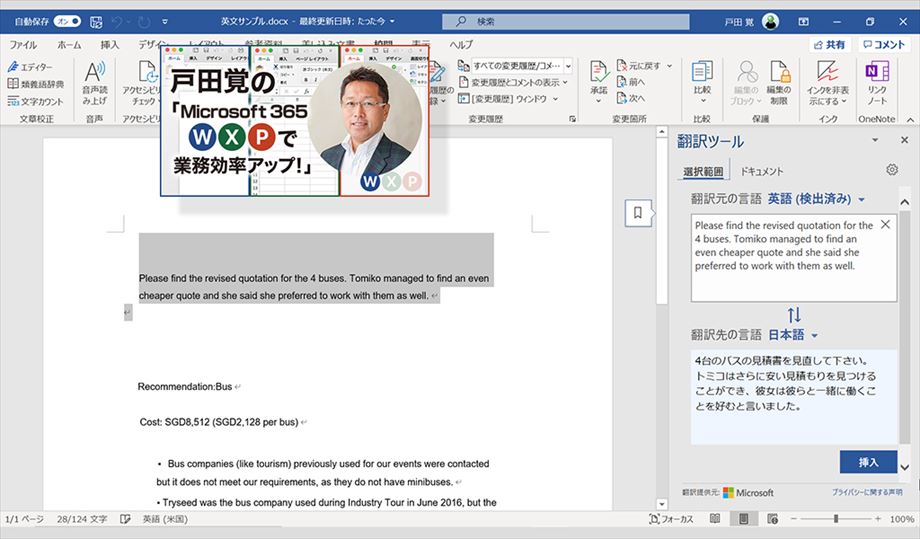Image resolution: width=920 pixels, height=539 pixels.
Task: Click the bookmark icon beside document
Action: point(638,212)
